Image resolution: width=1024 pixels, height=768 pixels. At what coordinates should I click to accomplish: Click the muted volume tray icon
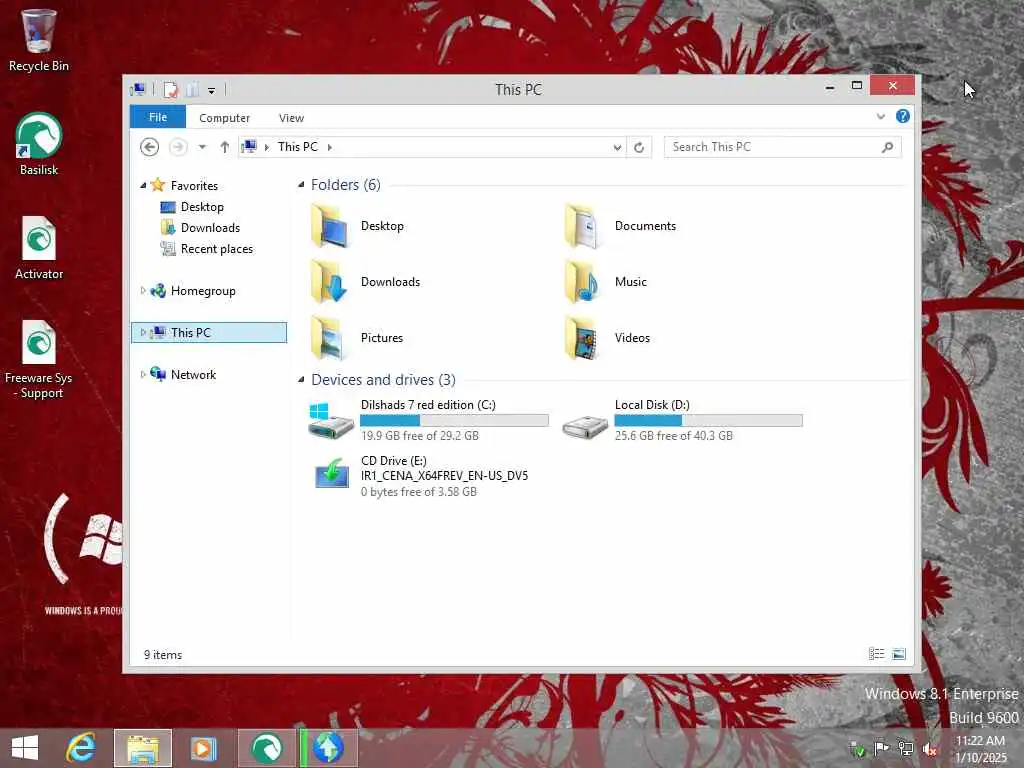[x=929, y=749]
